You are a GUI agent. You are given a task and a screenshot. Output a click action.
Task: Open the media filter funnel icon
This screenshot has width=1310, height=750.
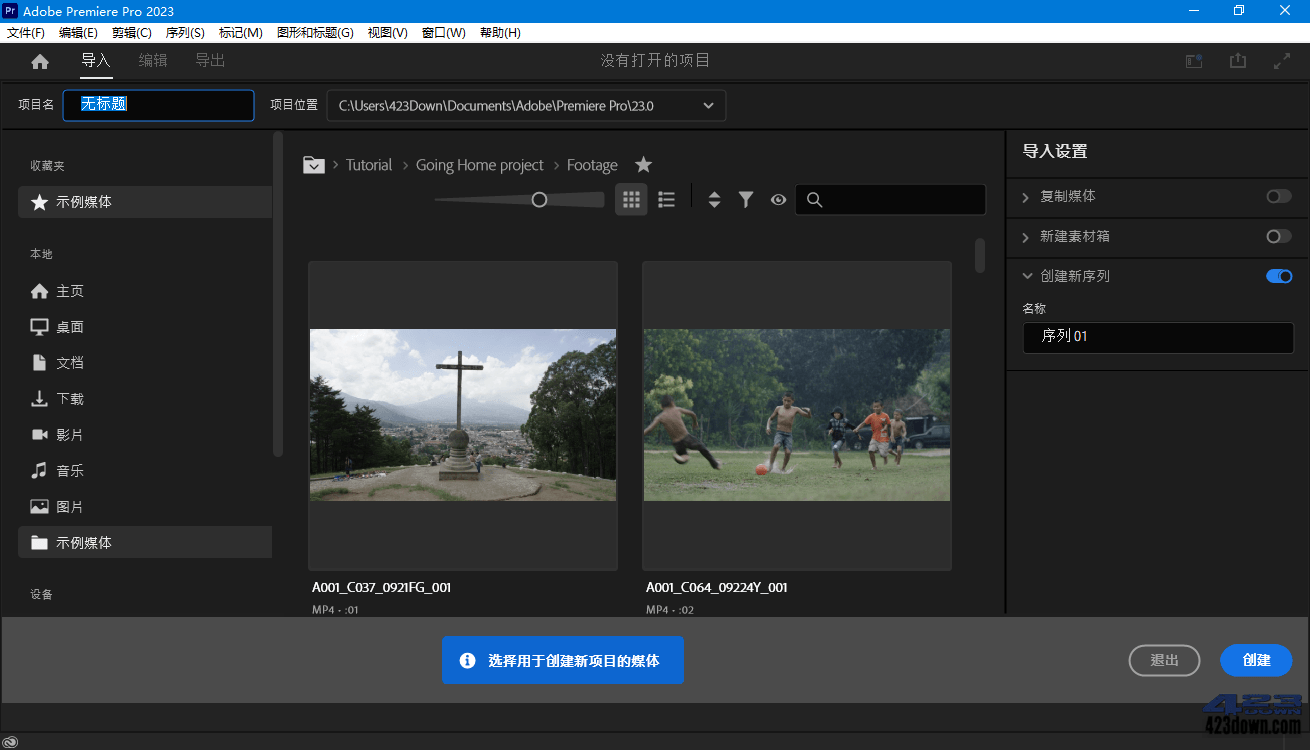coord(746,199)
